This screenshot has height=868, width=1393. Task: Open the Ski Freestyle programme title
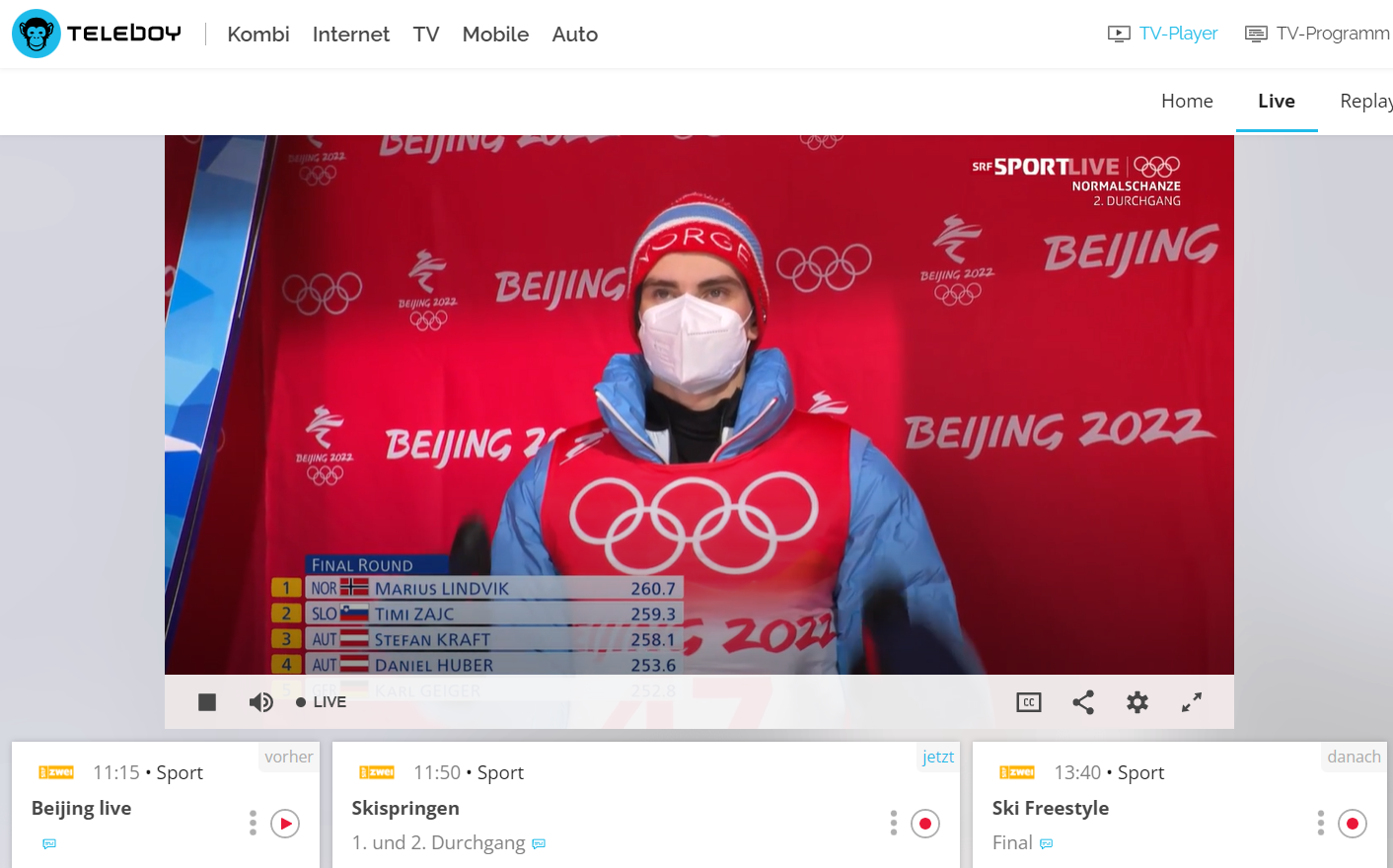tap(1051, 808)
